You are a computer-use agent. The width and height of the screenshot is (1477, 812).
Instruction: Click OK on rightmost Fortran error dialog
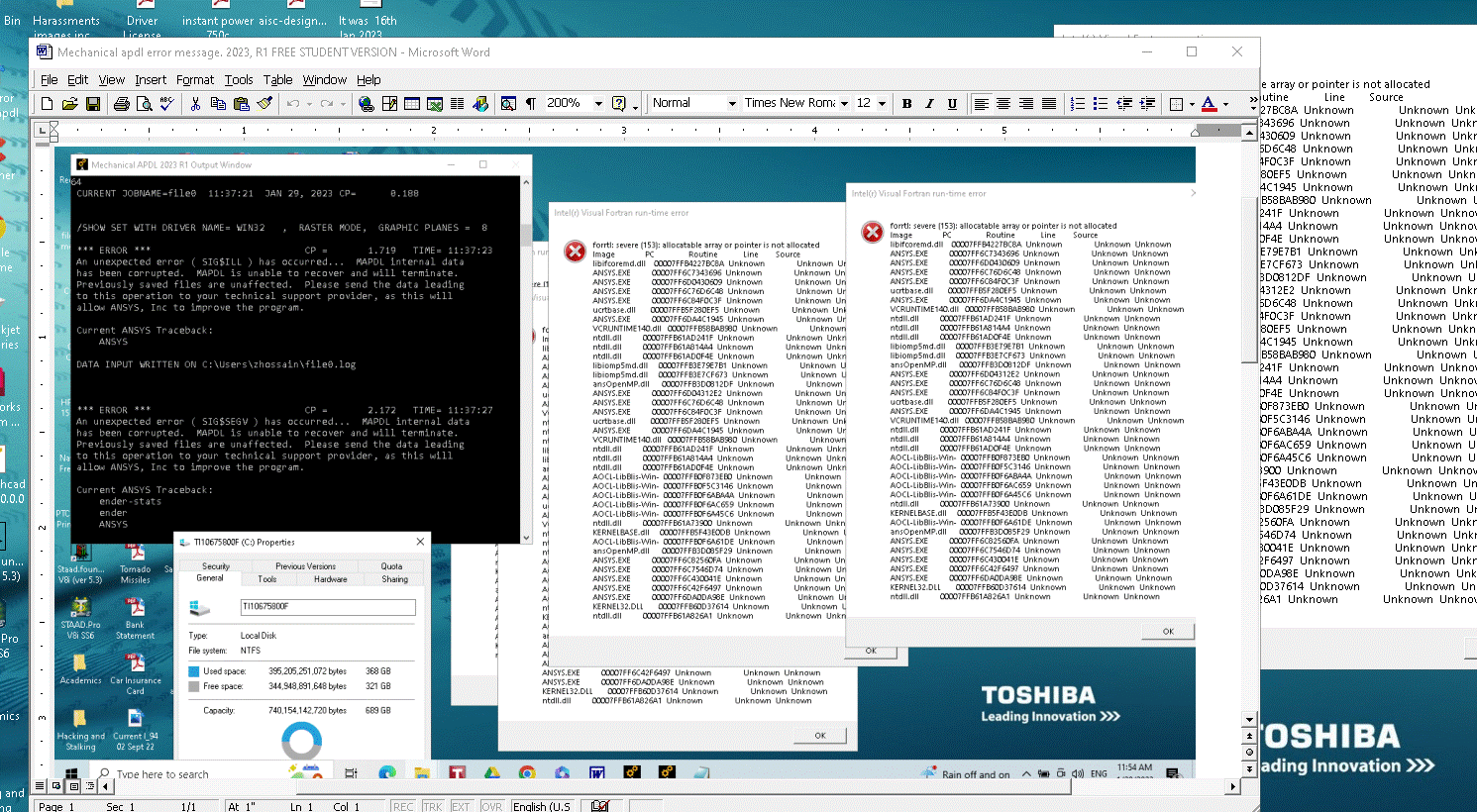pos(1168,631)
